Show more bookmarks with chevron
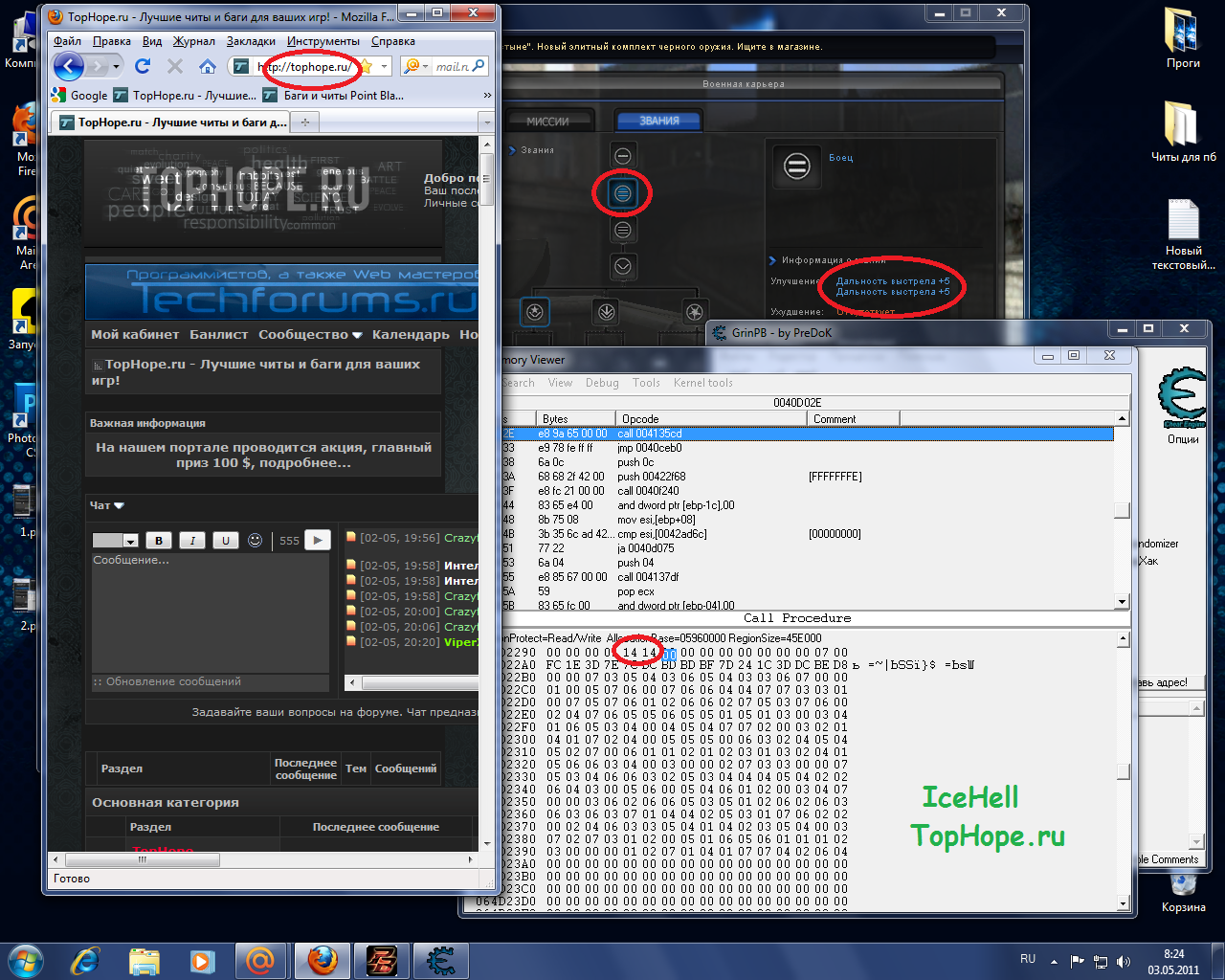Viewport: 1225px width, 980px height. (487, 95)
